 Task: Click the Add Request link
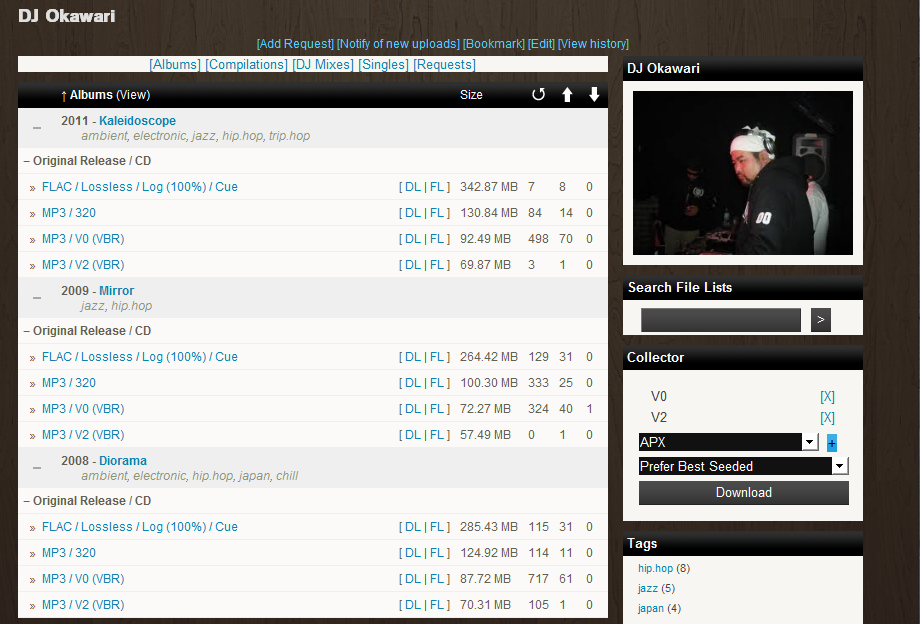(x=295, y=44)
